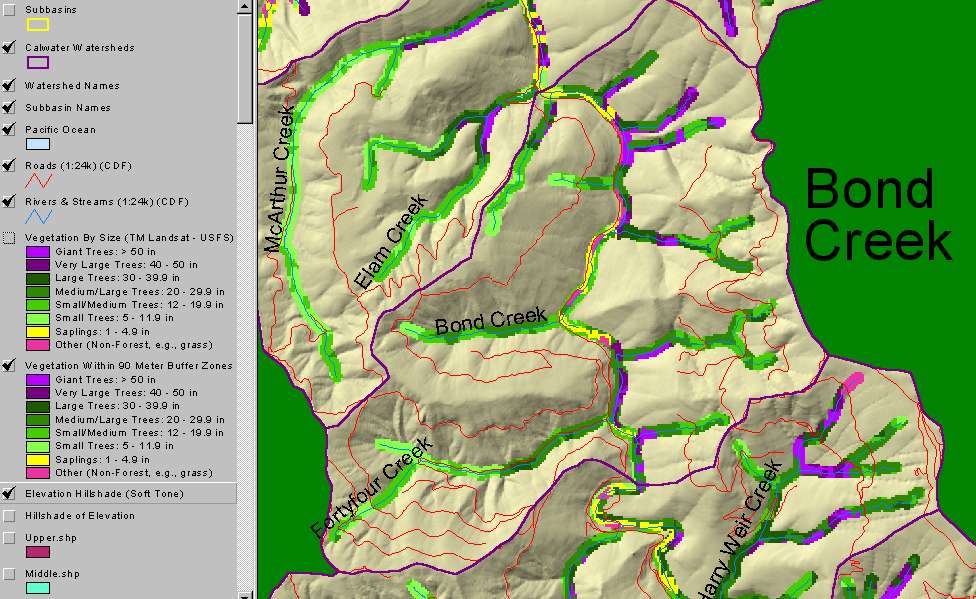The width and height of the screenshot is (976, 599).
Task: Click Medium/Large Trees swatch under Vegetation By Size
Action: (37, 292)
